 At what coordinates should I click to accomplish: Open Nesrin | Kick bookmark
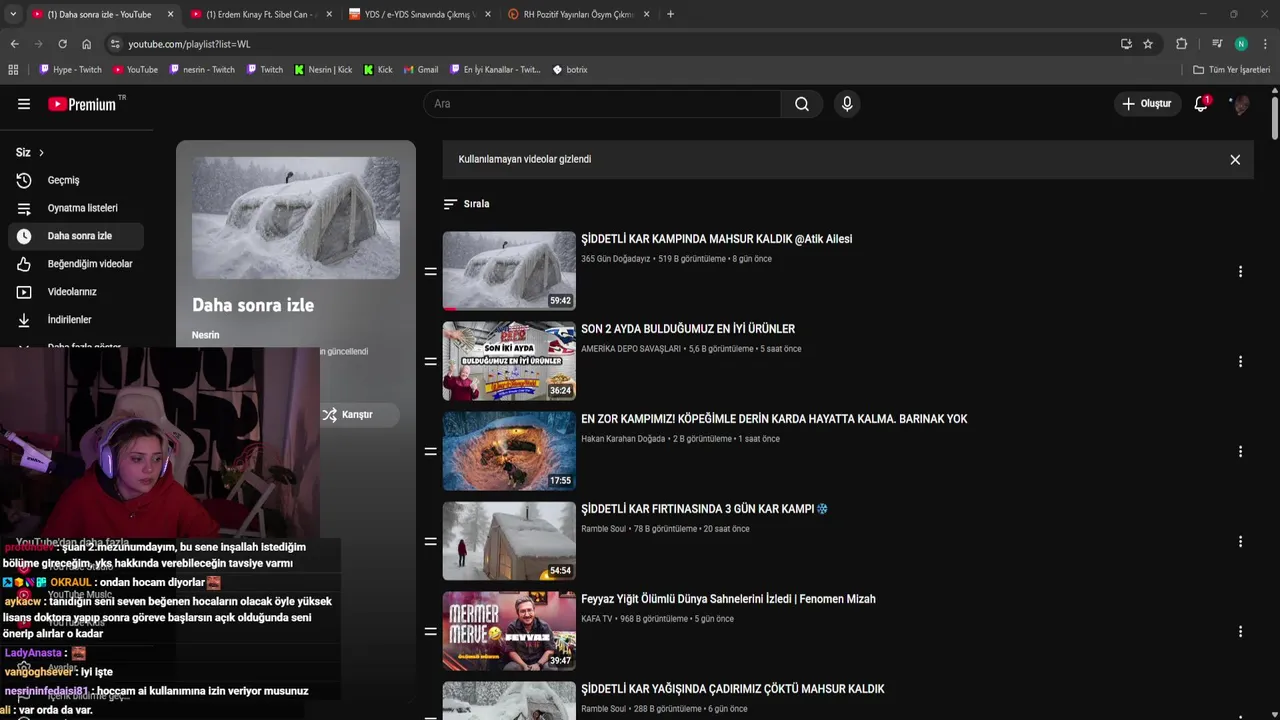point(323,70)
